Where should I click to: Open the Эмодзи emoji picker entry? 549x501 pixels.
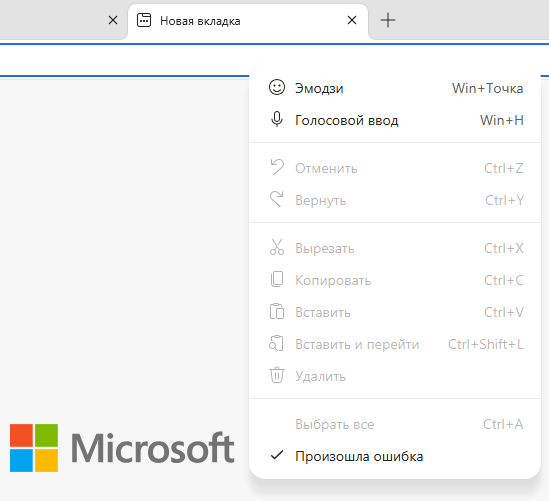pos(395,88)
